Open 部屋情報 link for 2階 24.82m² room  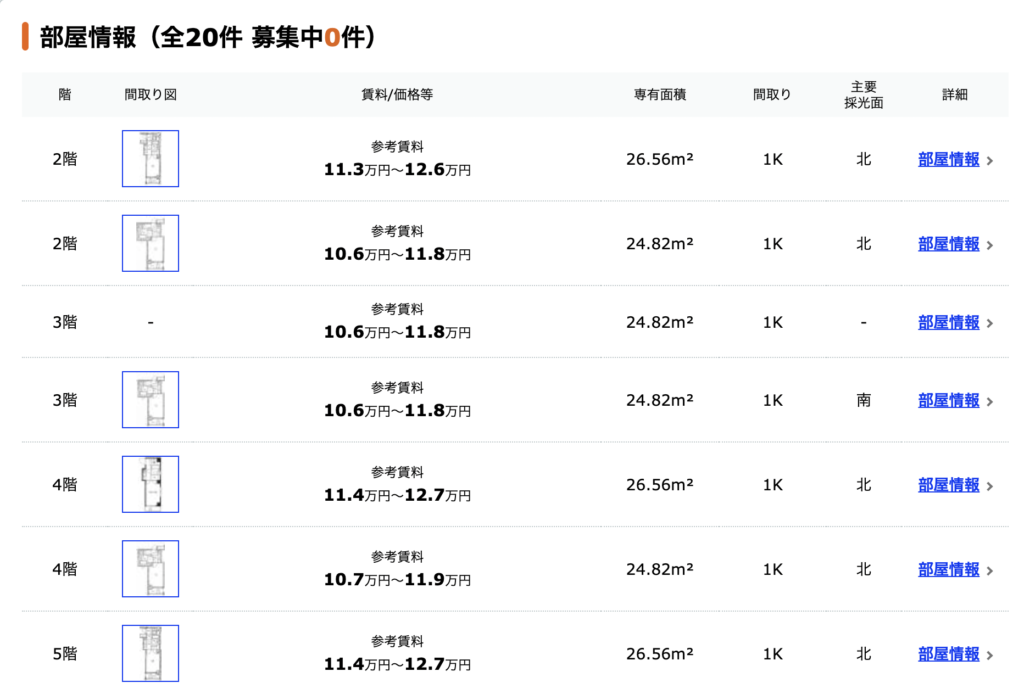point(948,243)
